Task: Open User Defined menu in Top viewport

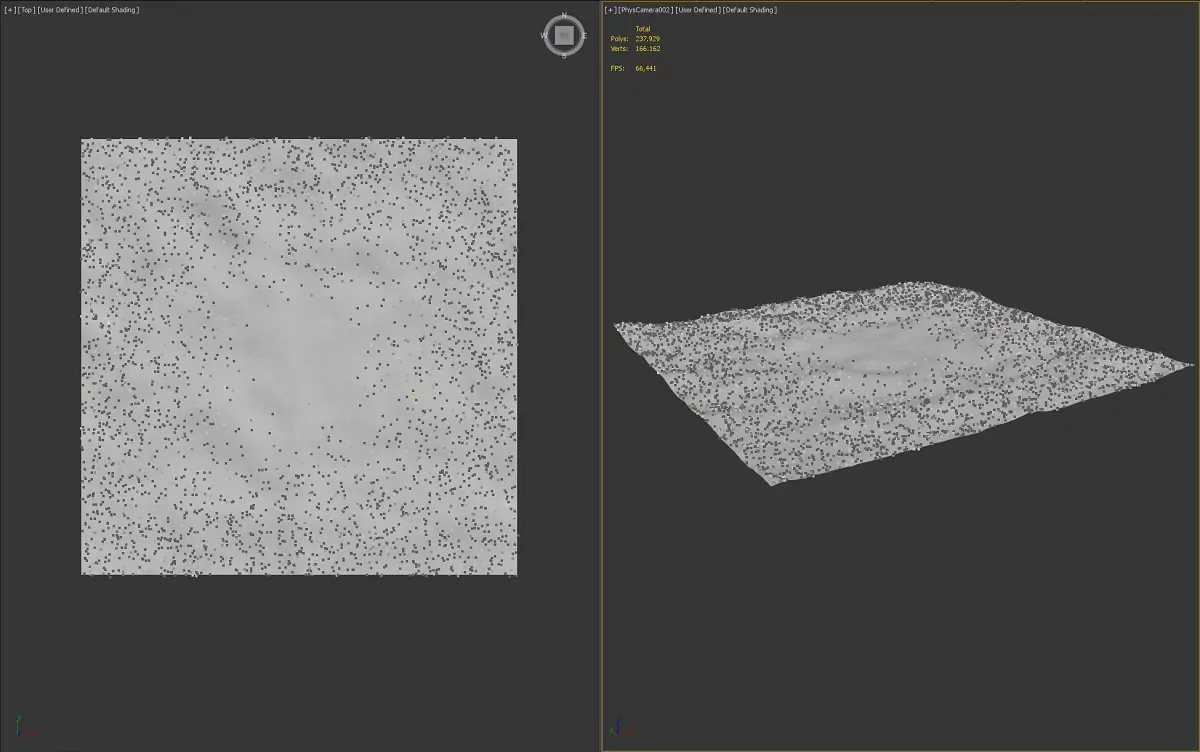Action: [59, 10]
